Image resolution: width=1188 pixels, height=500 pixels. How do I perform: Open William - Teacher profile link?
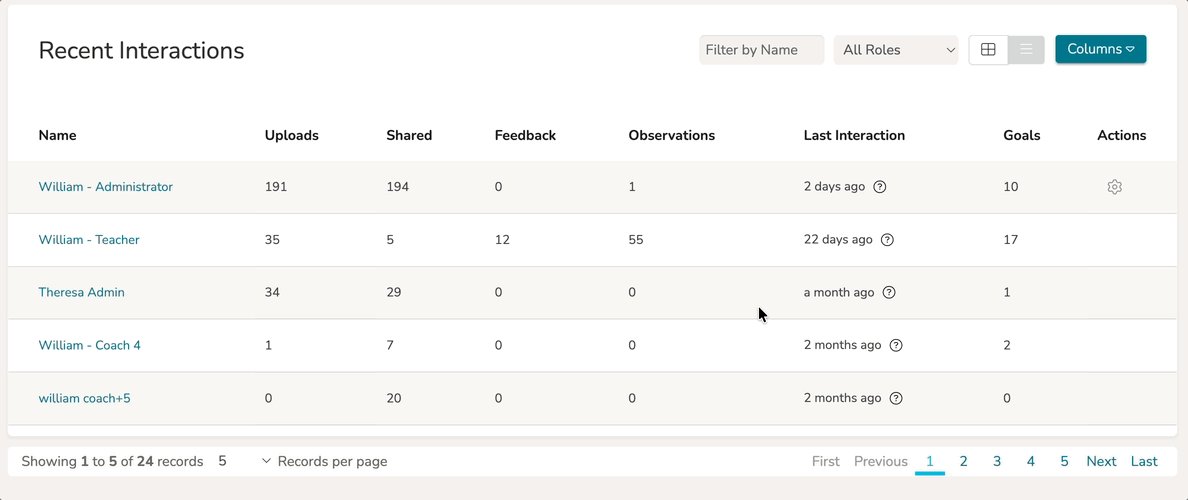tap(89, 240)
